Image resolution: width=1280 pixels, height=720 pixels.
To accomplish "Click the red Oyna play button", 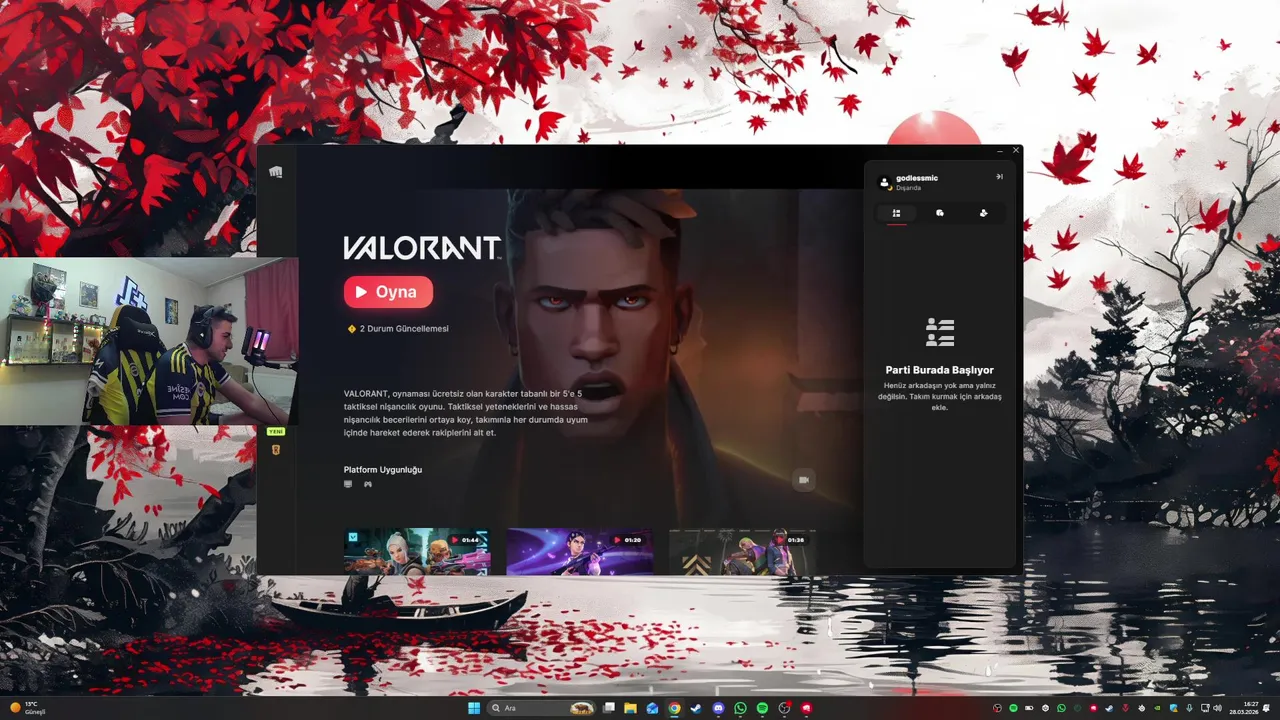I will point(388,292).
